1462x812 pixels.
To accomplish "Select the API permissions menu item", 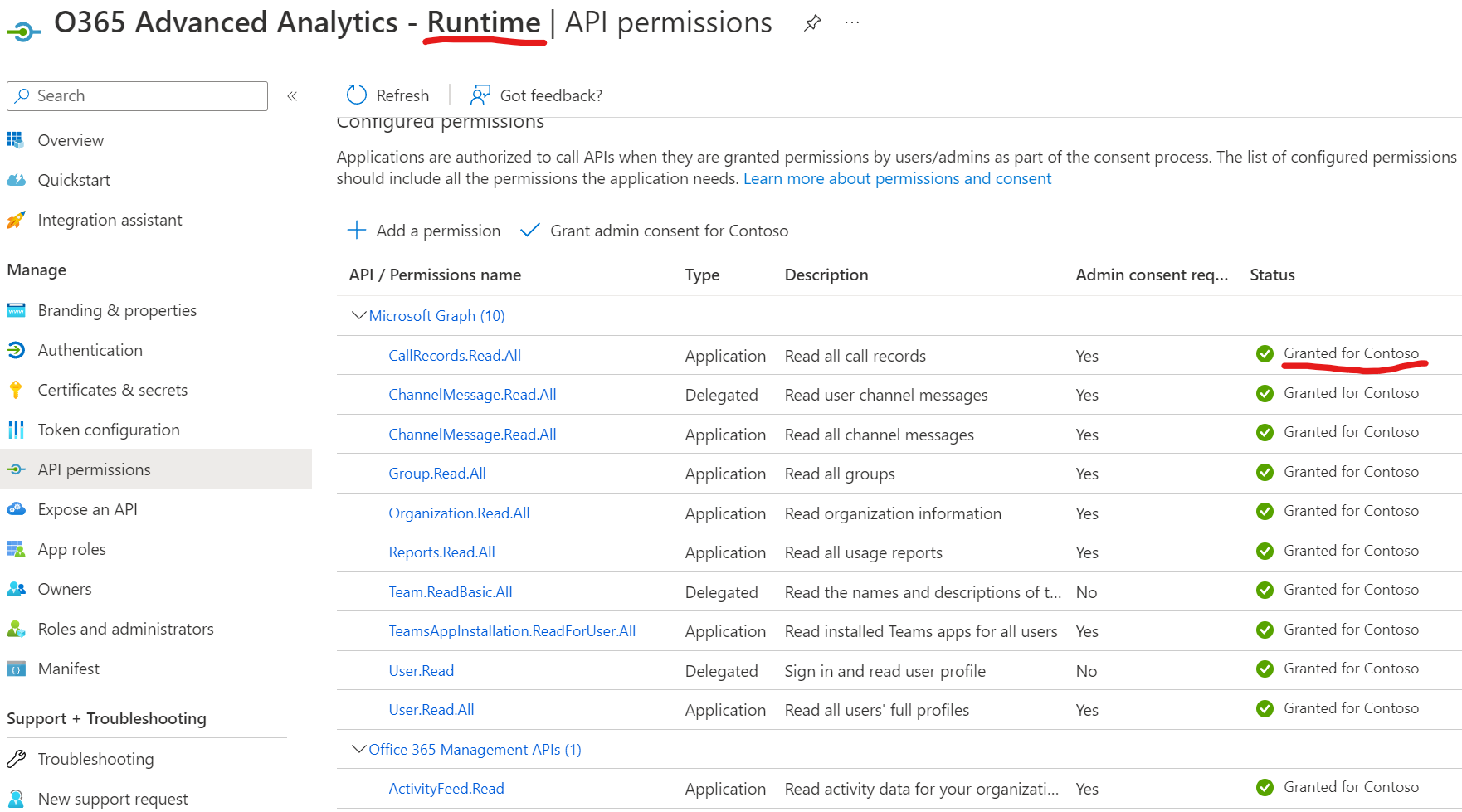I will pos(156,469).
